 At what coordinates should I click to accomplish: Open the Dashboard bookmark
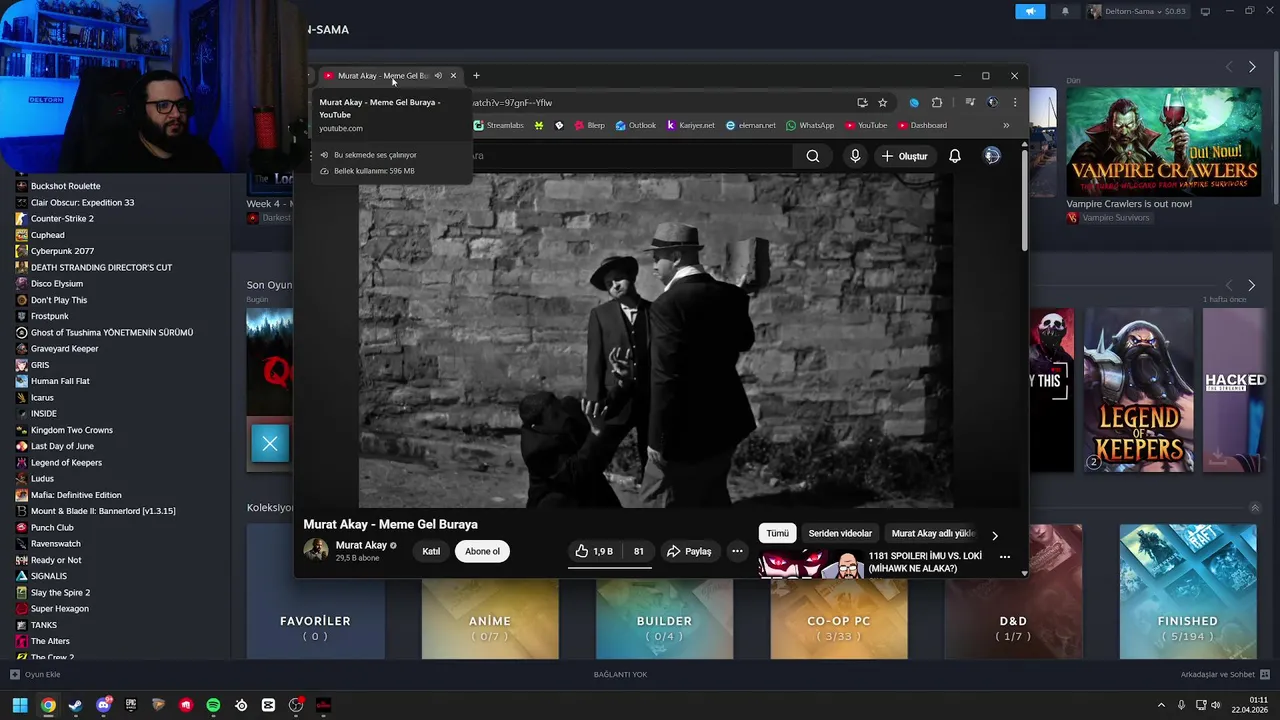pos(922,126)
